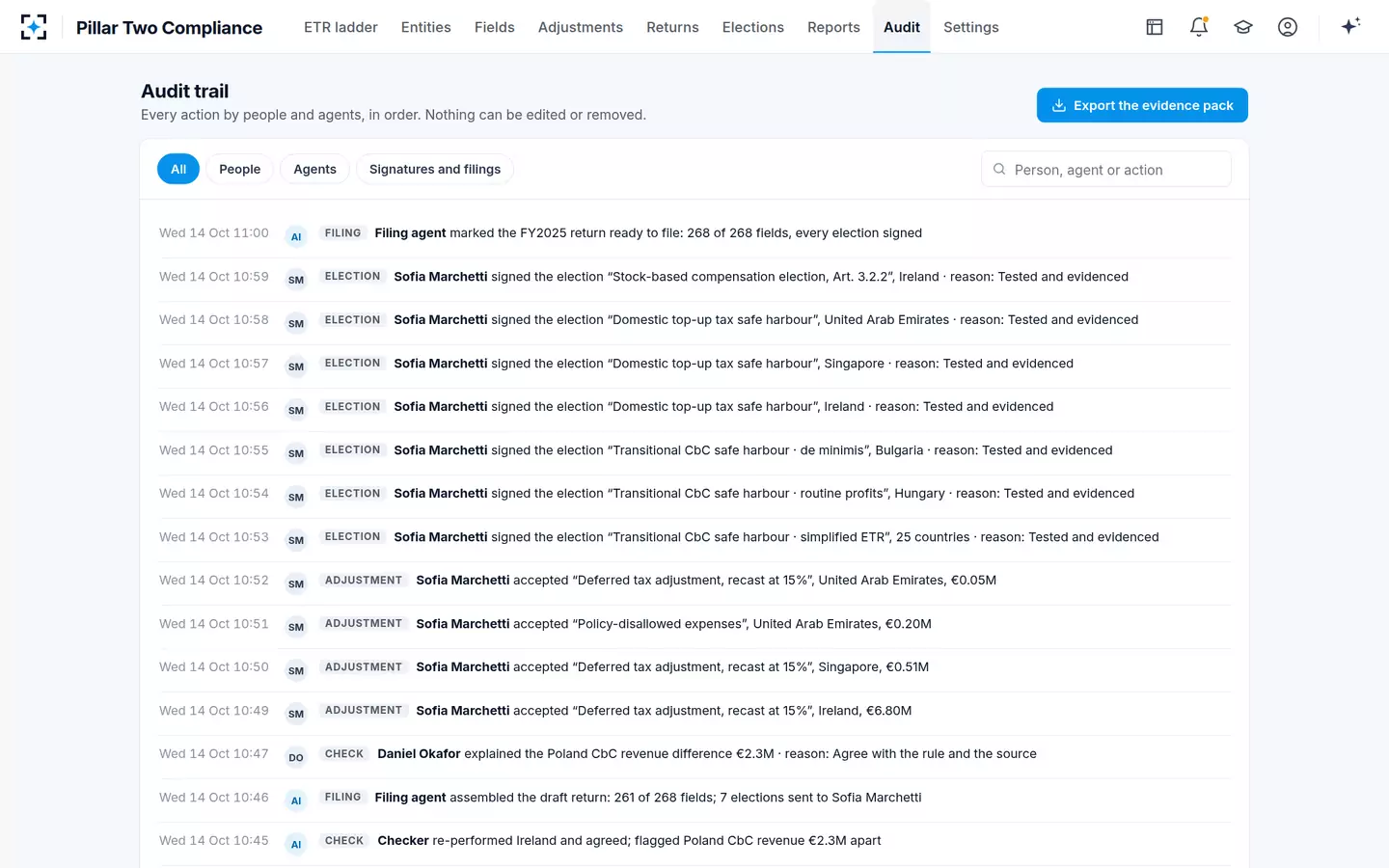Open the notifications bell
The image size is (1389, 868).
[x=1199, y=27]
